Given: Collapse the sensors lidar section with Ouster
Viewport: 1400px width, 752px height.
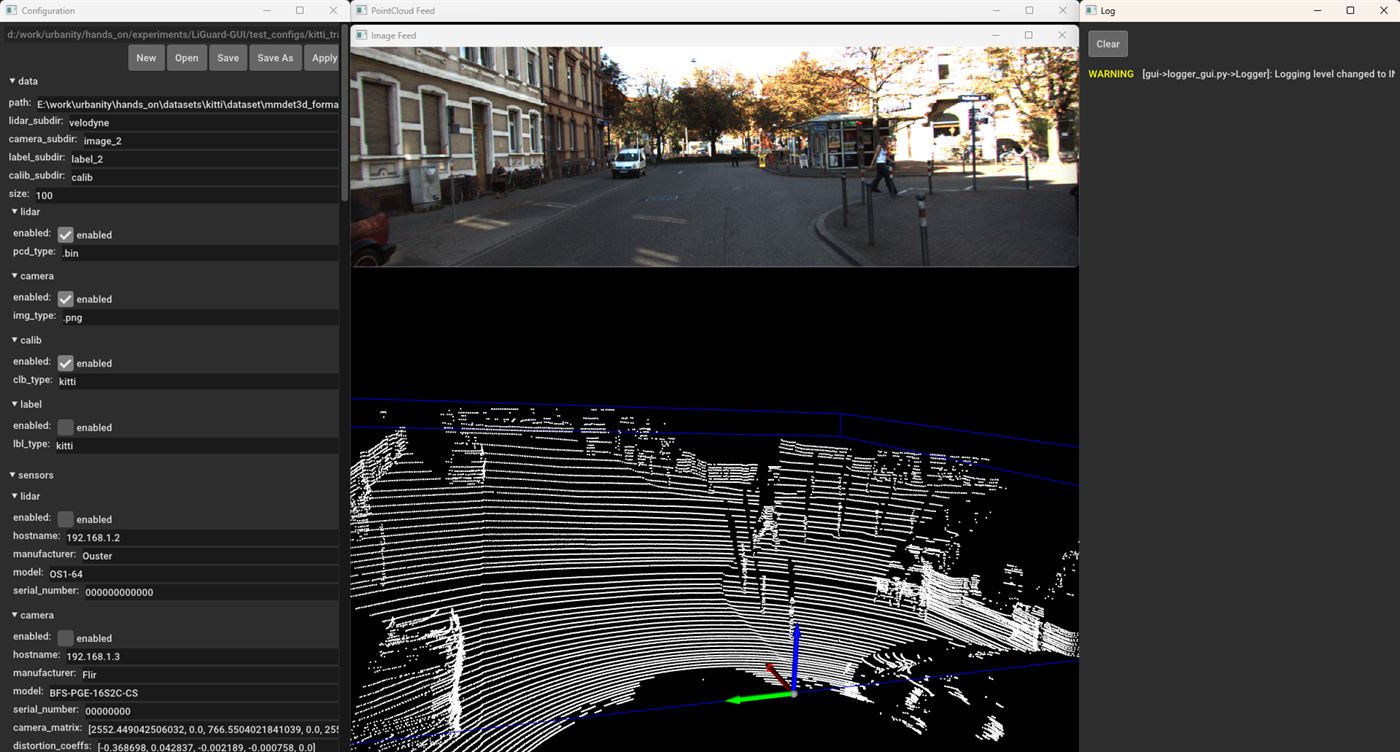Looking at the screenshot, I should point(15,496).
